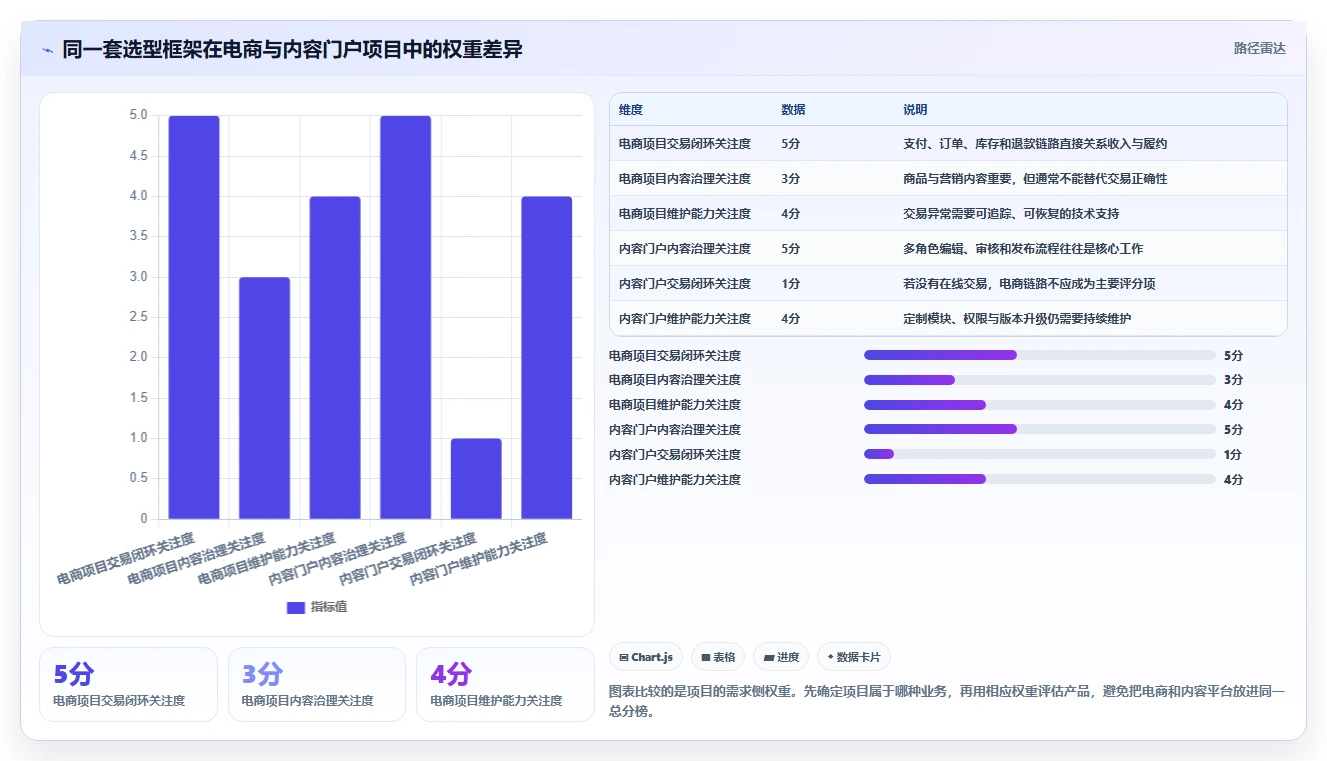Click table cell 电商项目内容治理关注度
Screen dimensions: 1327x761
pos(685,179)
